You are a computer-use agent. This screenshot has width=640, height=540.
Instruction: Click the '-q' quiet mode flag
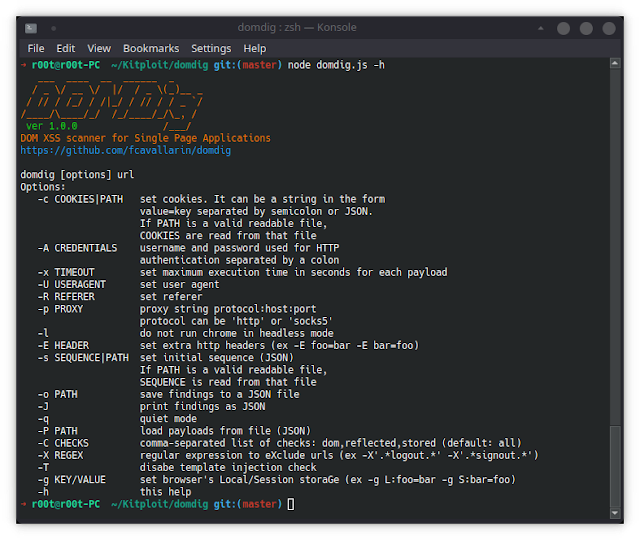[x=43, y=419]
